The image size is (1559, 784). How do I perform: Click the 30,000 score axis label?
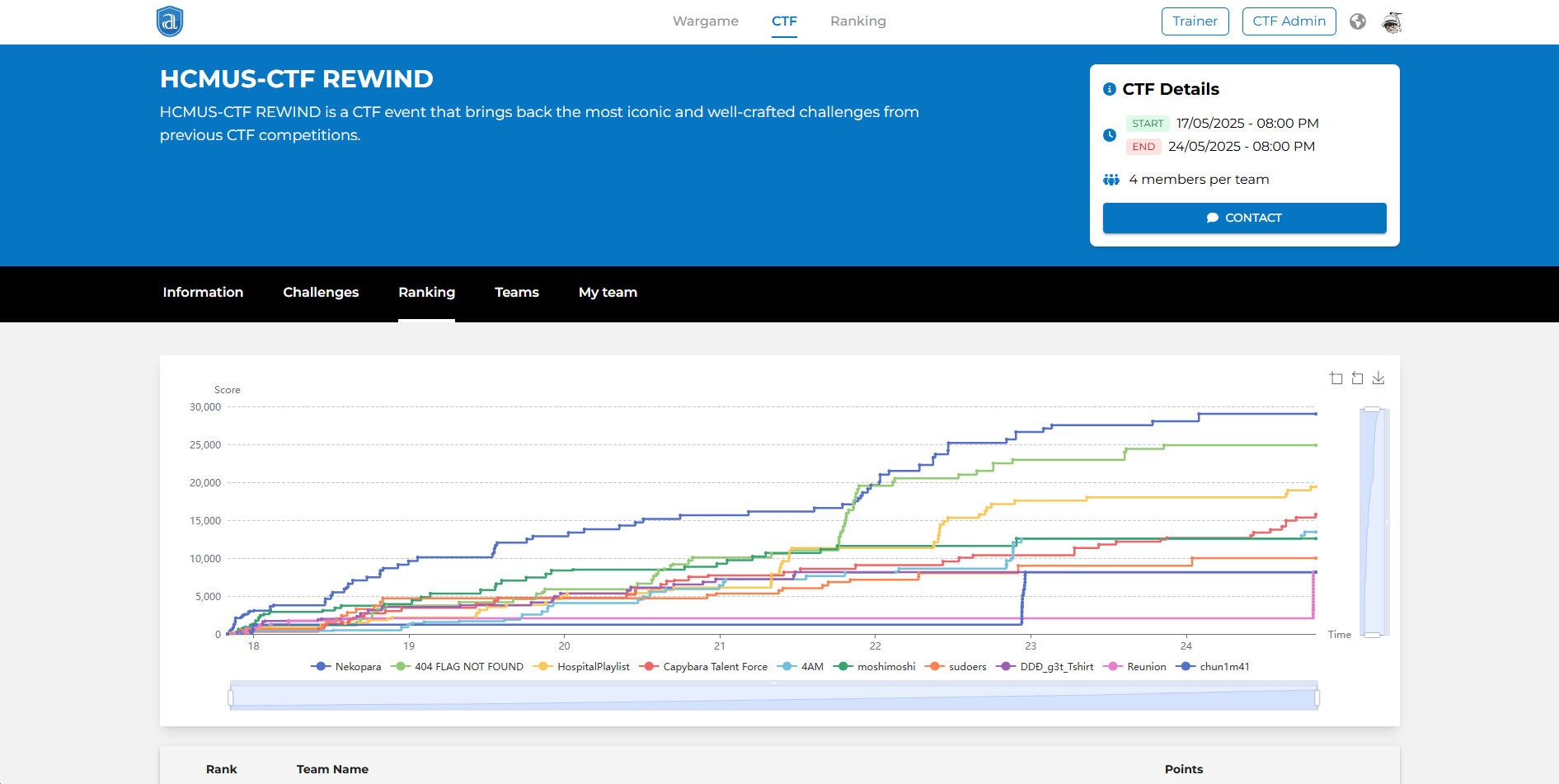[x=205, y=407]
